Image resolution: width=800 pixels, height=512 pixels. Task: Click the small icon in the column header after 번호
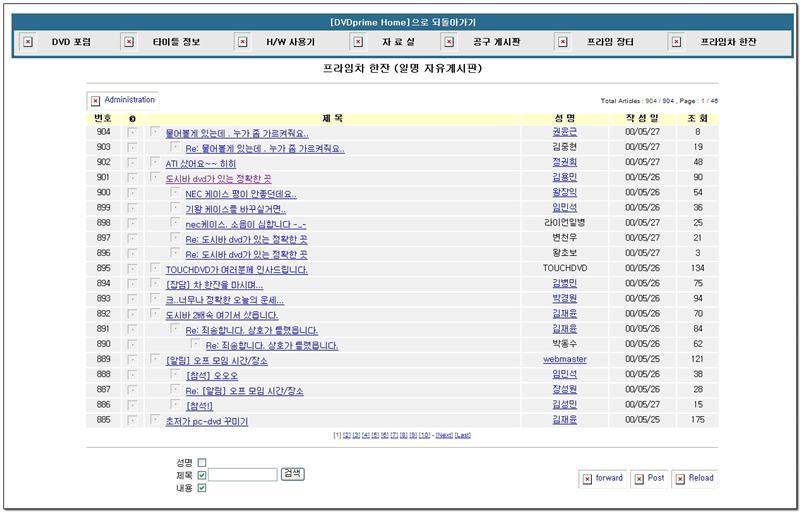click(x=132, y=119)
